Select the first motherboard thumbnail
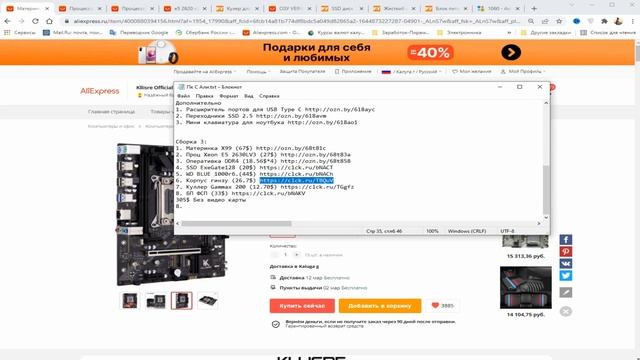The width and height of the screenshot is (640, 360). tap(130, 301)
